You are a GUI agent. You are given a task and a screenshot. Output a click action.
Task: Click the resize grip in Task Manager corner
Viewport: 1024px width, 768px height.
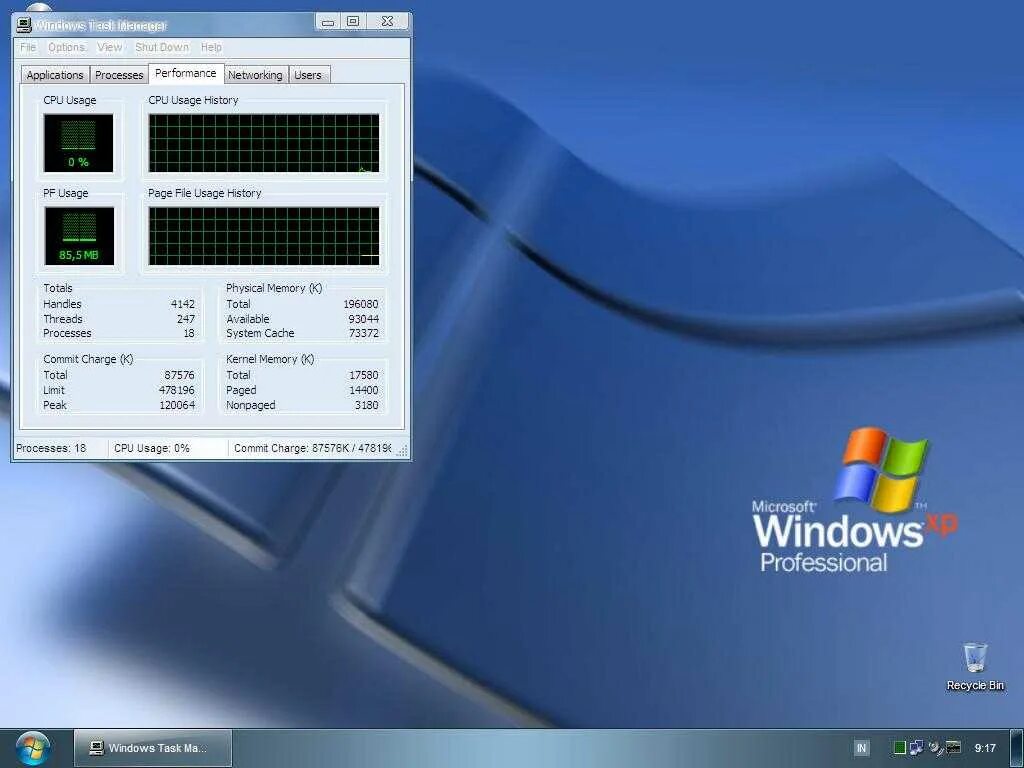pyautogui.click(x=402, y=451)
